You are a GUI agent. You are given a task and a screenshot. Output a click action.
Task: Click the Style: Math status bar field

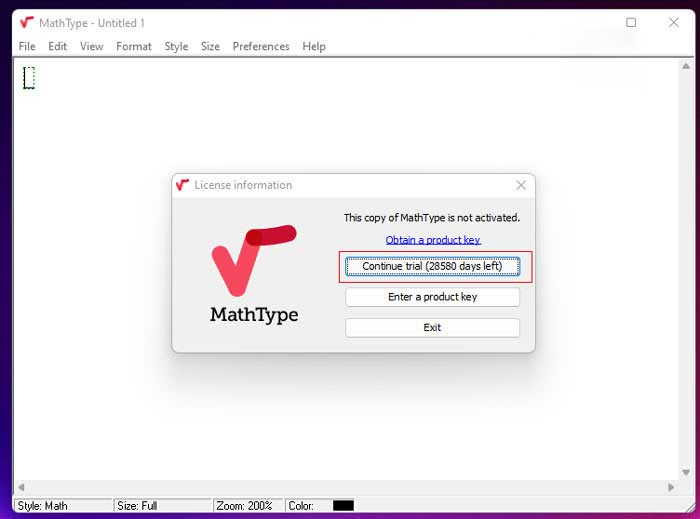[x=62, y=506]
